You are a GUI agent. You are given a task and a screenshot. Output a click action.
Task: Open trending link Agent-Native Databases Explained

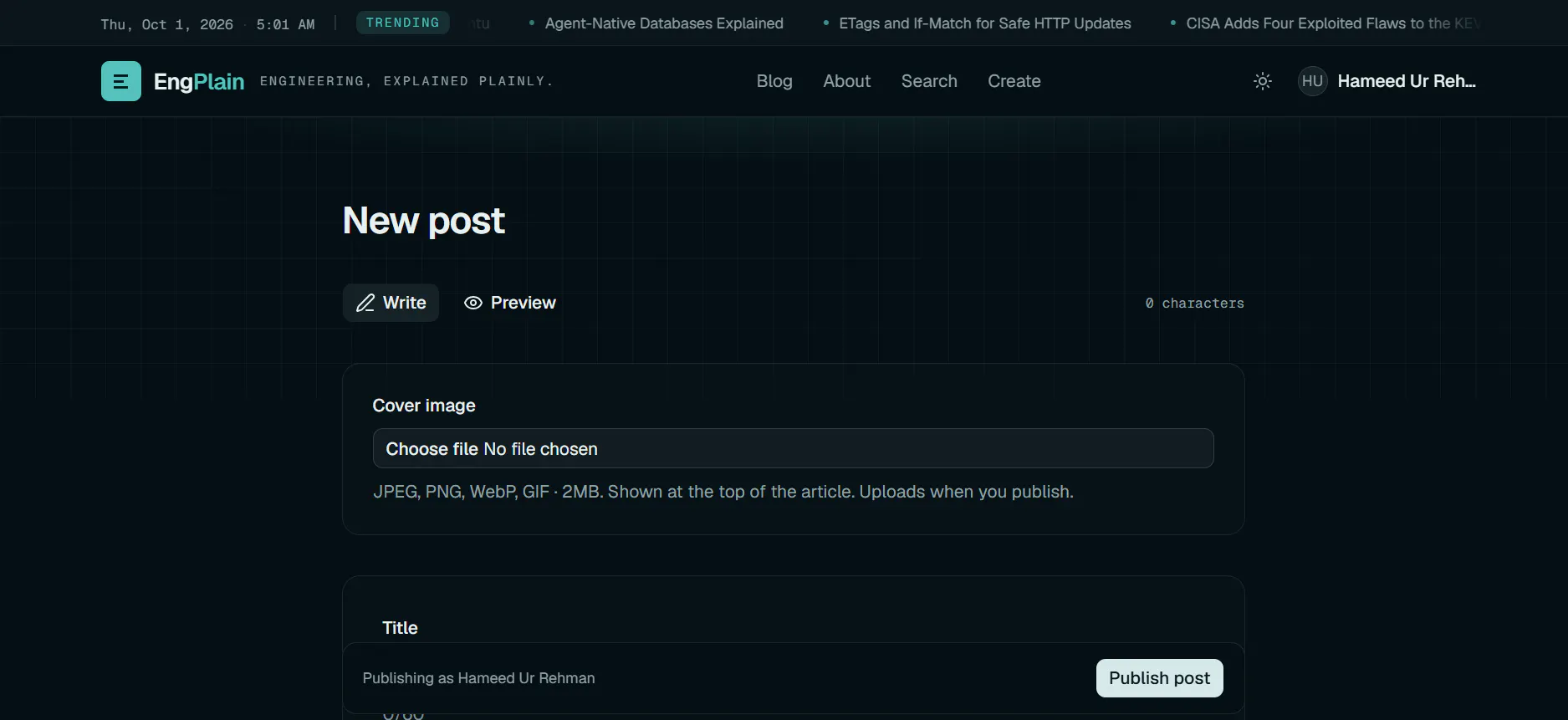(x=664, y=23)
